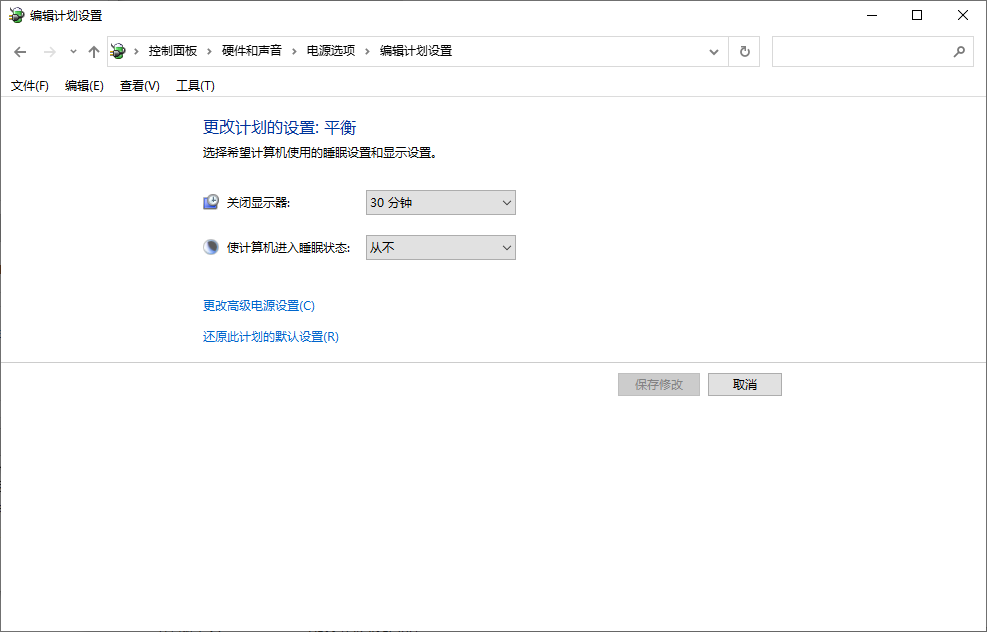
Task: Click 硬件和声音 in the breadcrumb path
Action: (x=251, y=51)
